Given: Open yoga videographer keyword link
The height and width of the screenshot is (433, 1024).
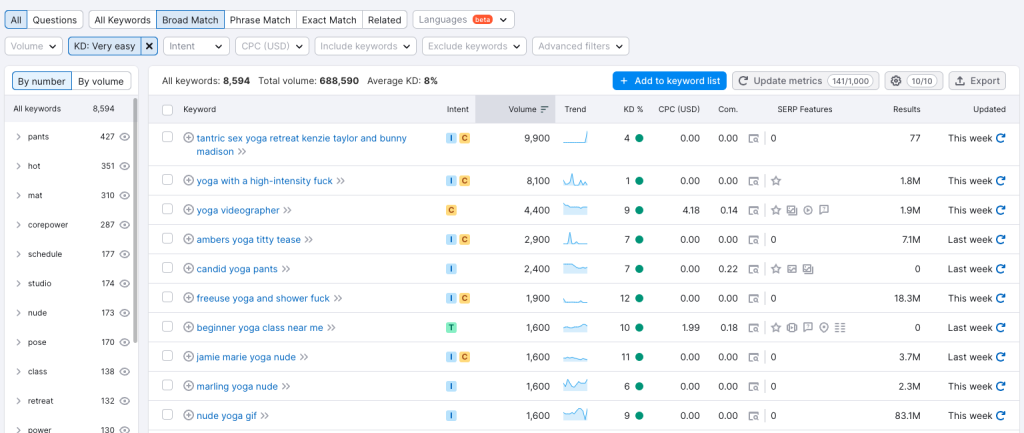Looking at the screenshot, I should tap(238, 210).
